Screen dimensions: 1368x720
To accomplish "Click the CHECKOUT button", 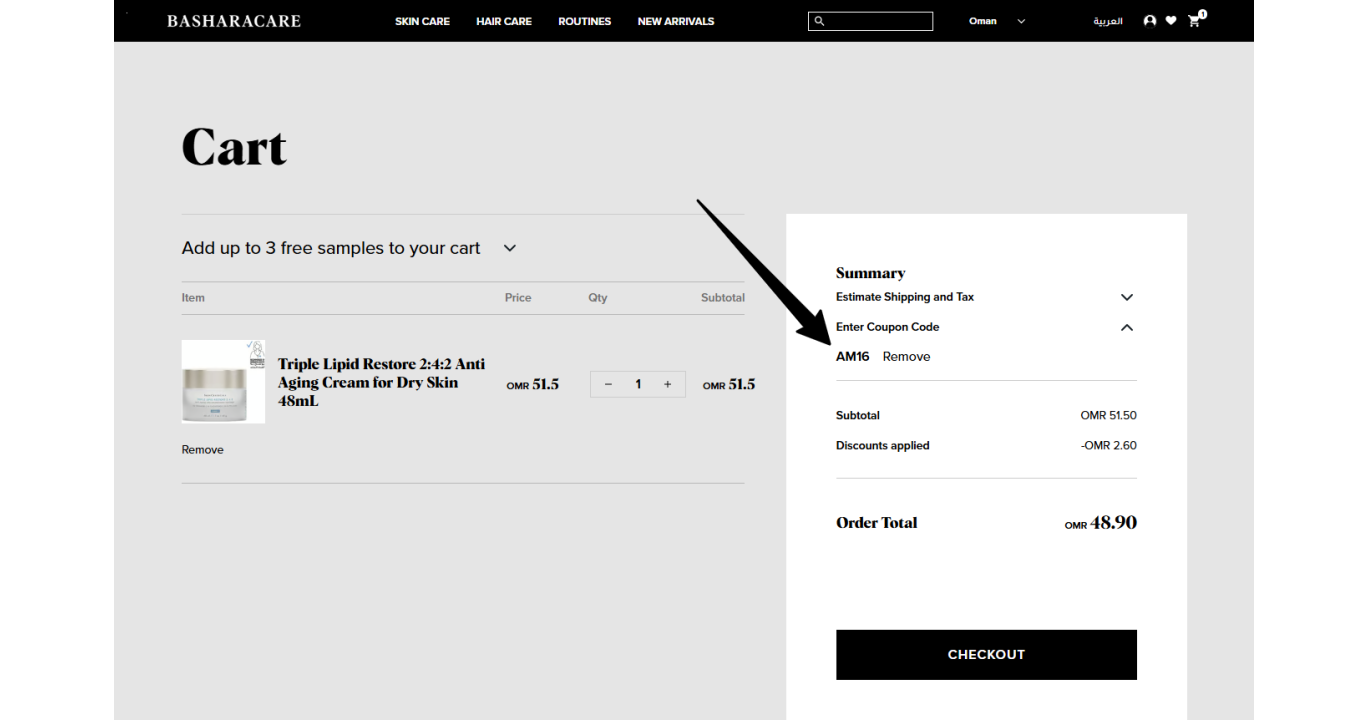I will tap(986, 655).
